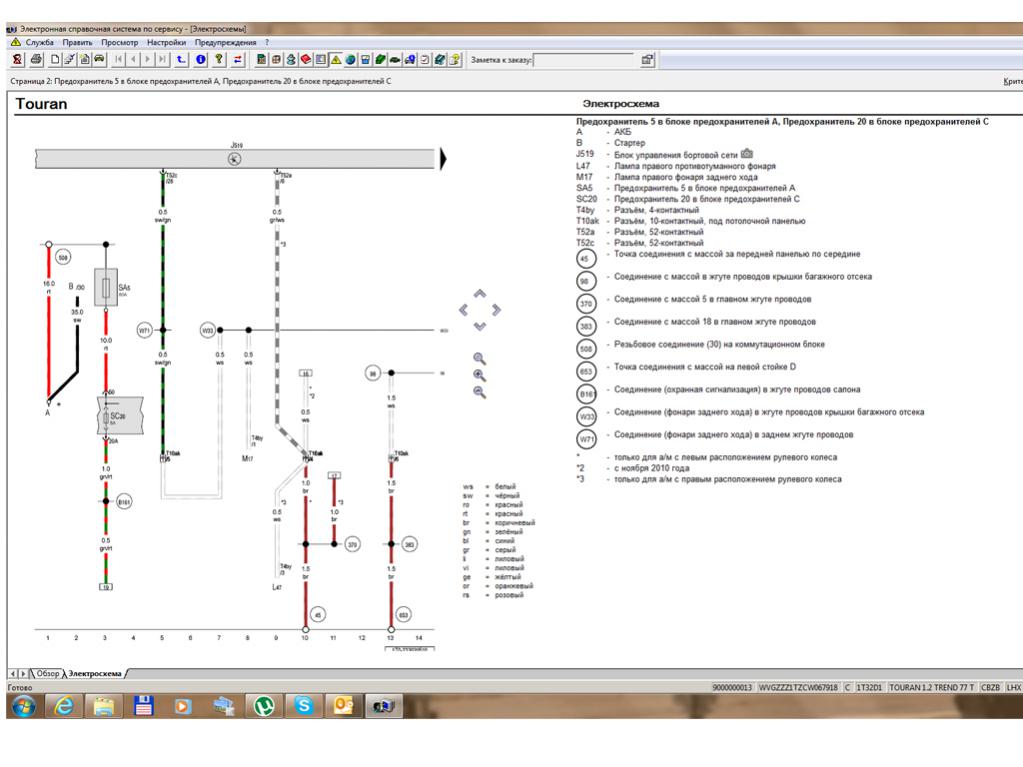The width and height of the screenshot is (1023, 767).
Task: Open Internet Explorer from taskbar
Action: click(64, 706)
